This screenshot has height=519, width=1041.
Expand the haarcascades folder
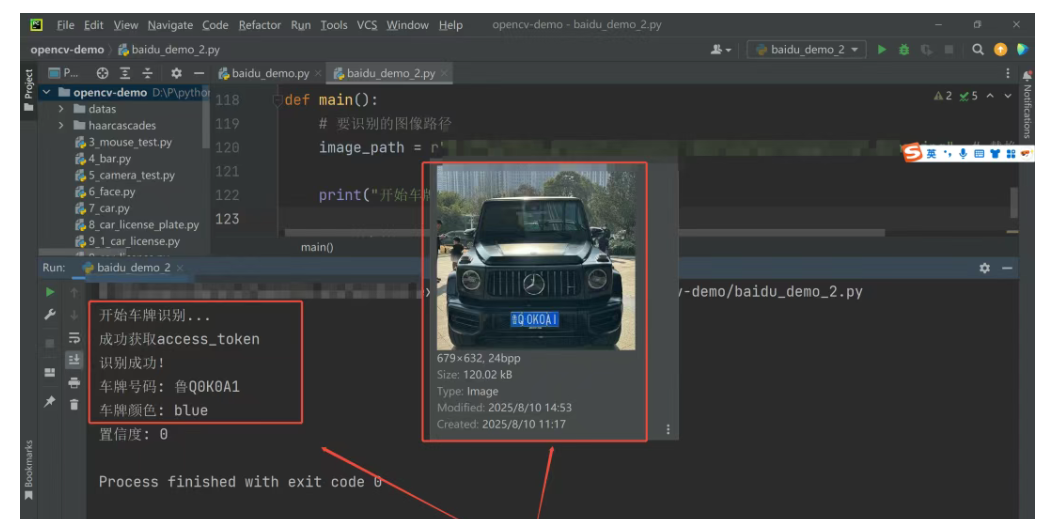61,125
